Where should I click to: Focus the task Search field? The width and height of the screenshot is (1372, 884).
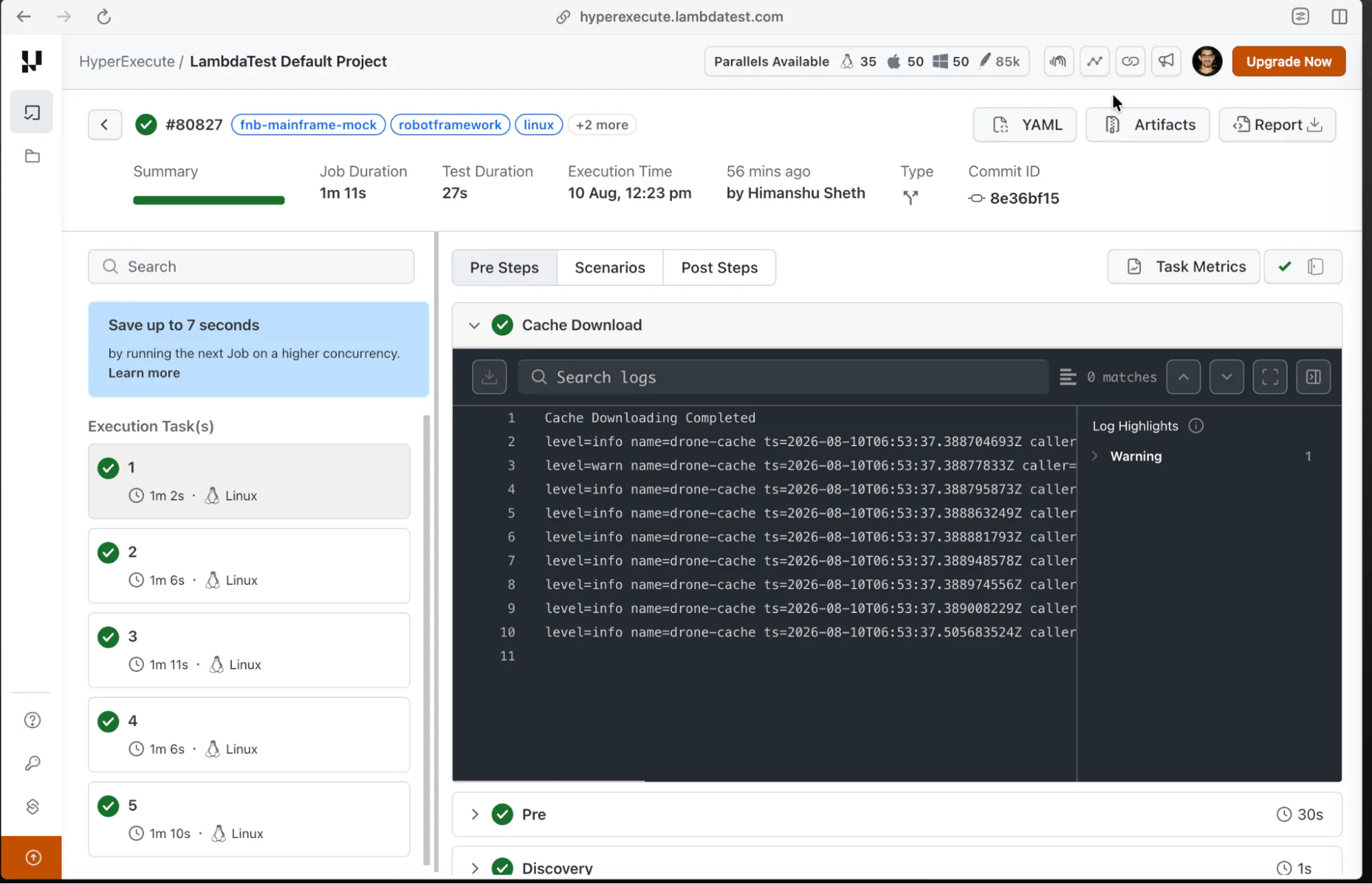[251, 266]
